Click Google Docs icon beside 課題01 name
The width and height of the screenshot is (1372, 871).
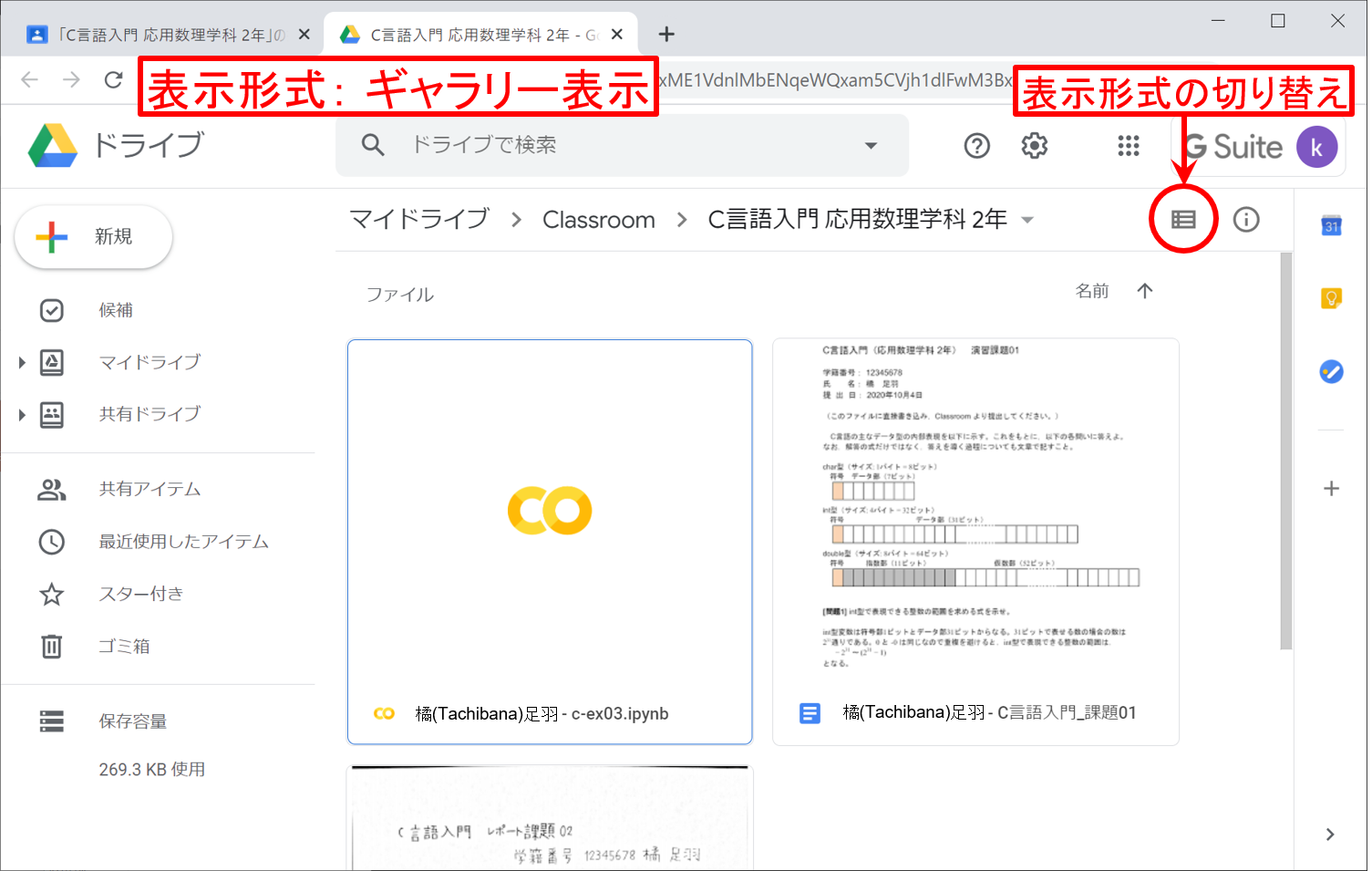pyautogui.click(x=810, y=713)
